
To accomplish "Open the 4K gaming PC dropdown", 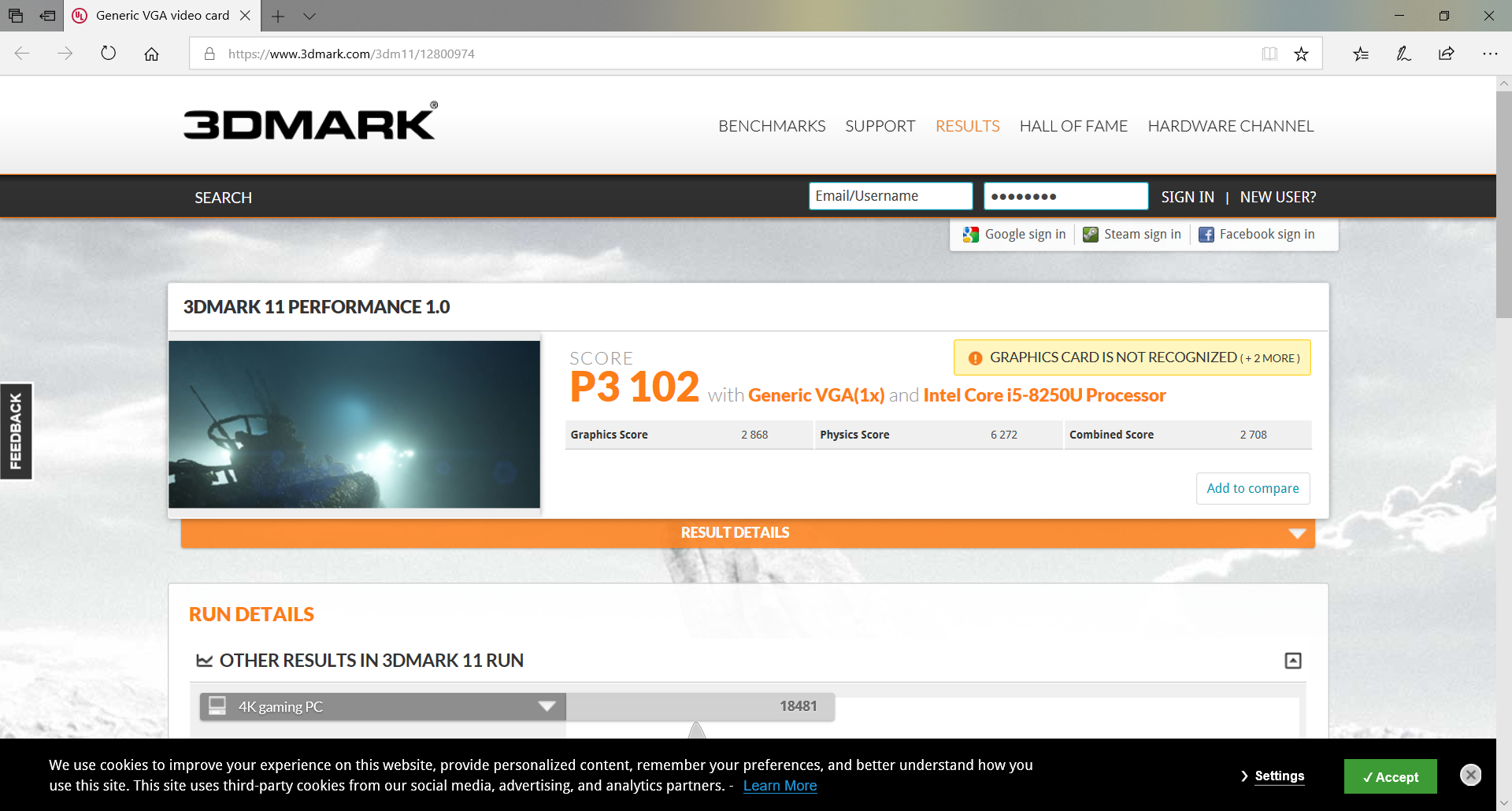I will pyautogui.click(x=383, y=706).
